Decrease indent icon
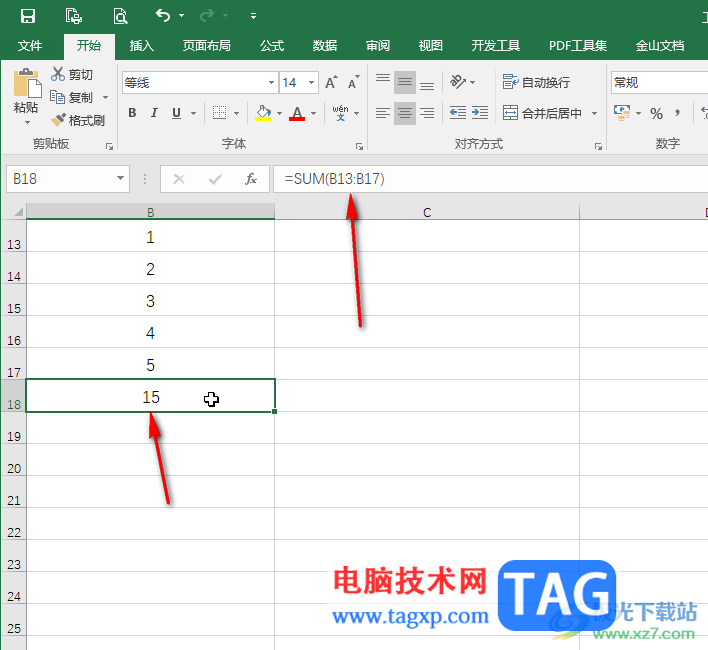The image size is (708, 650). [458, 113]
